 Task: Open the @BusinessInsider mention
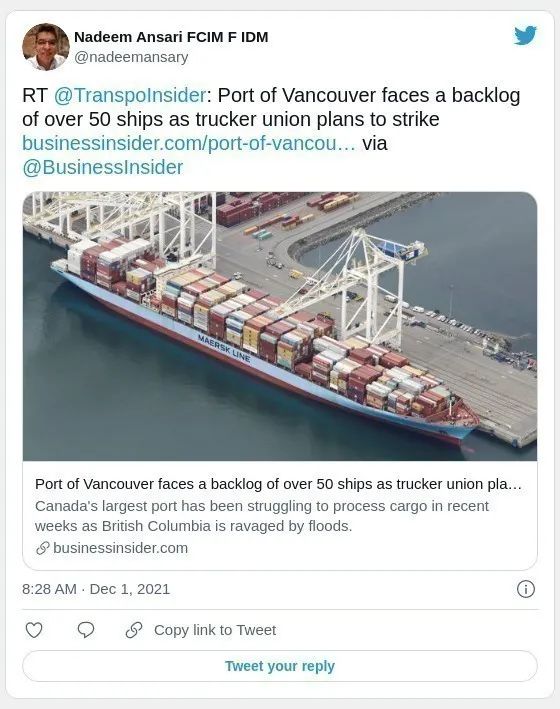click(x=103, y=167)
